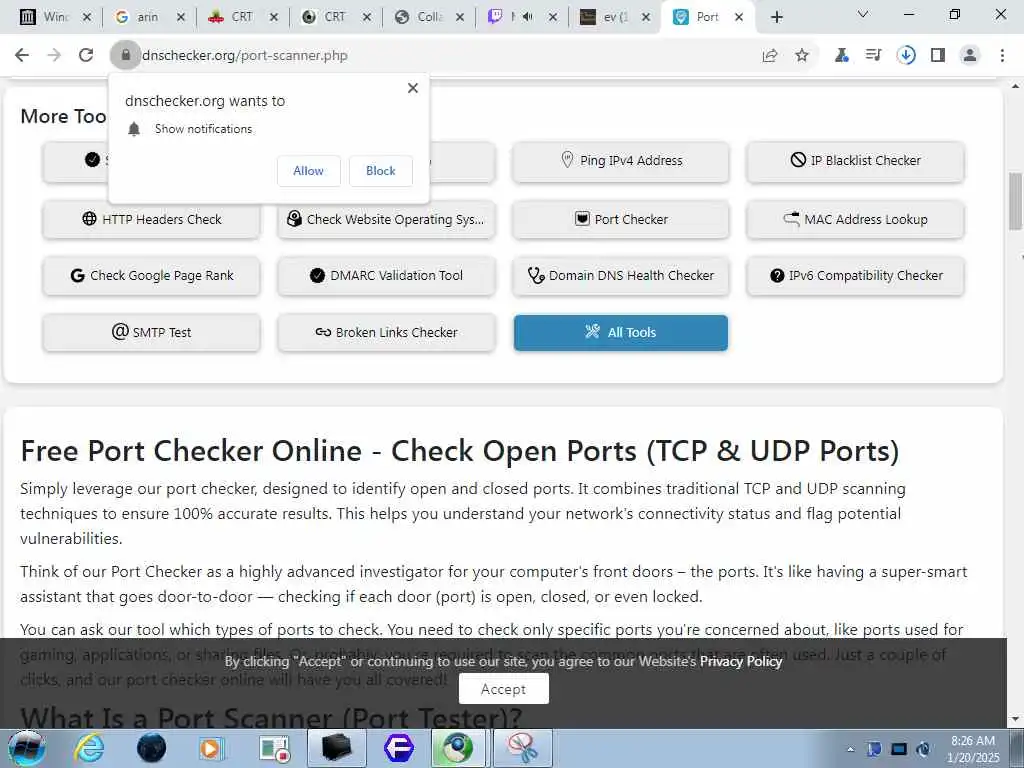Screen dimensions: 1024x768
Task: Allow dnschecker.org notifications
Action: click(308, 170)
